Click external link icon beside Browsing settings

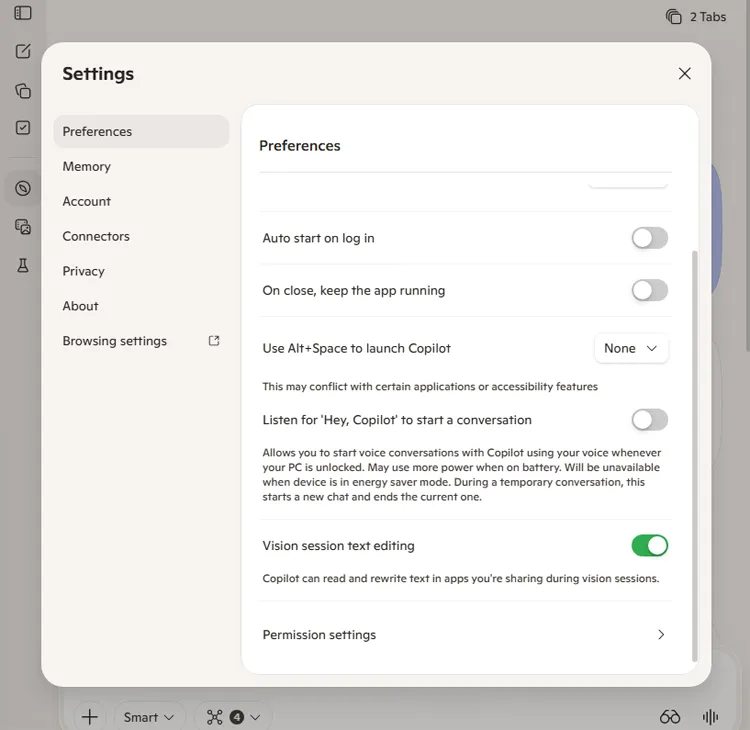214,341
